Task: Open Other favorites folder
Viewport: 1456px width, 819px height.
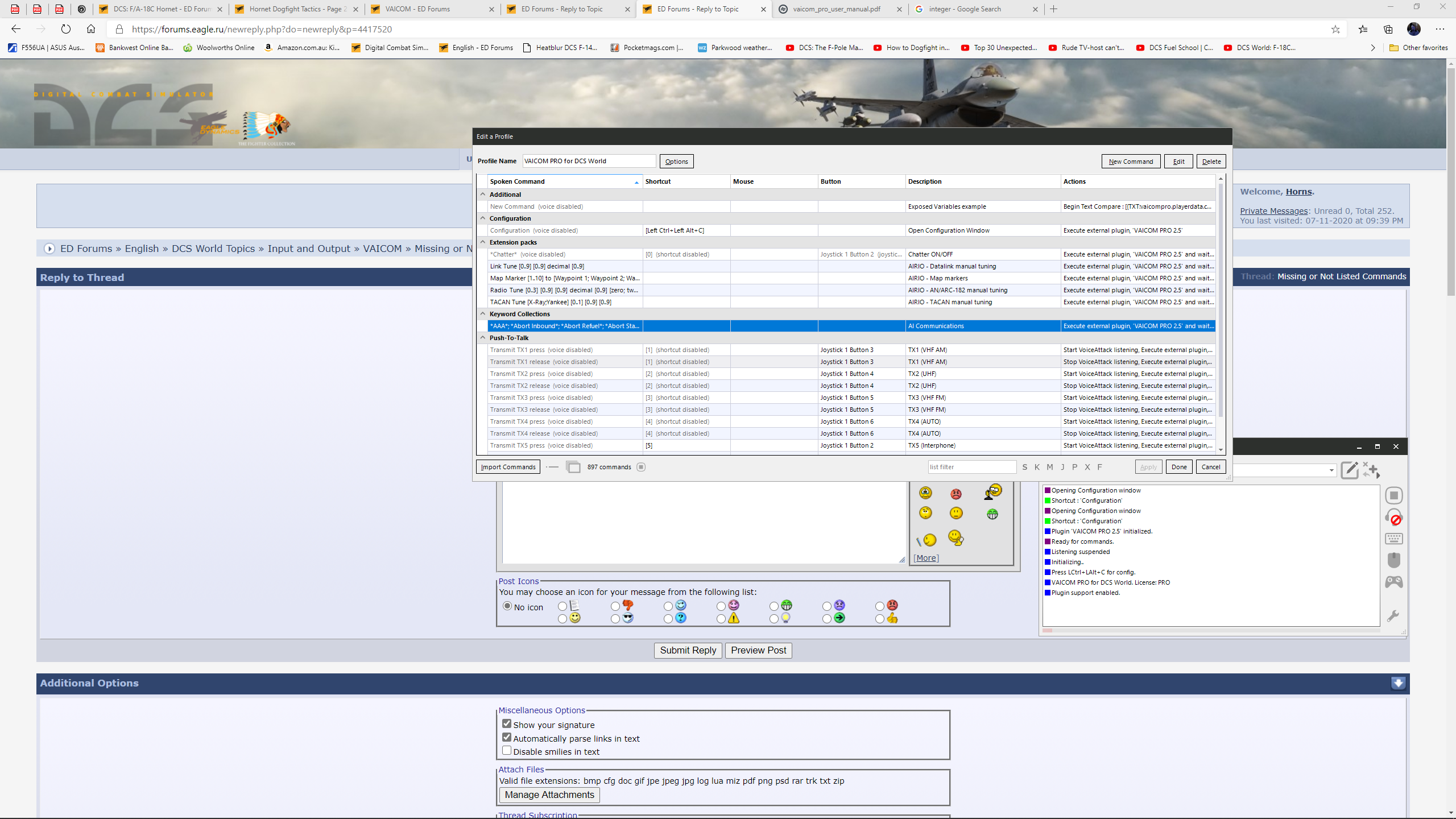Action: tap(1418, 48)
